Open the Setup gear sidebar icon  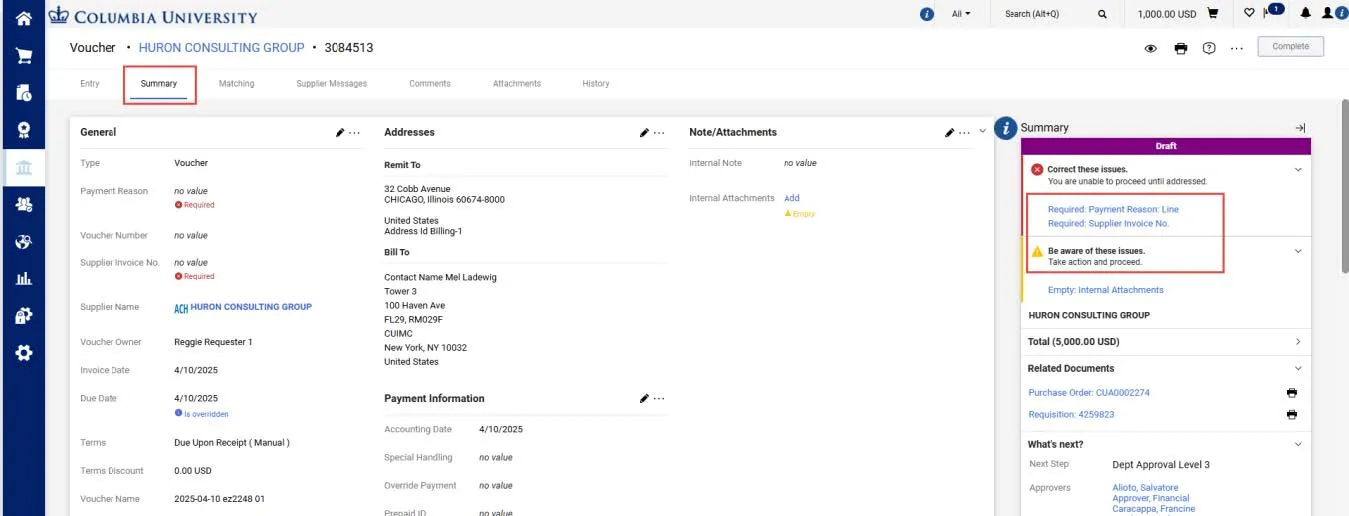(x=23, y=353)
